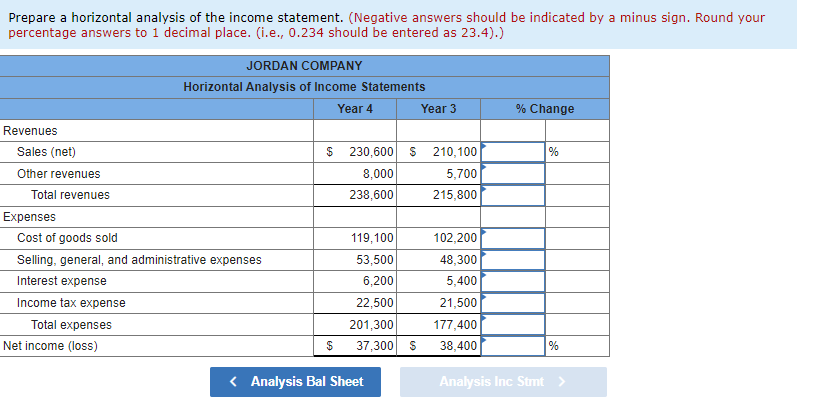The width and height of the screenshot is (815, 406).
Task: Select Cost of goods sold Year 3 value 102,200
Action: tap(455, 239)
